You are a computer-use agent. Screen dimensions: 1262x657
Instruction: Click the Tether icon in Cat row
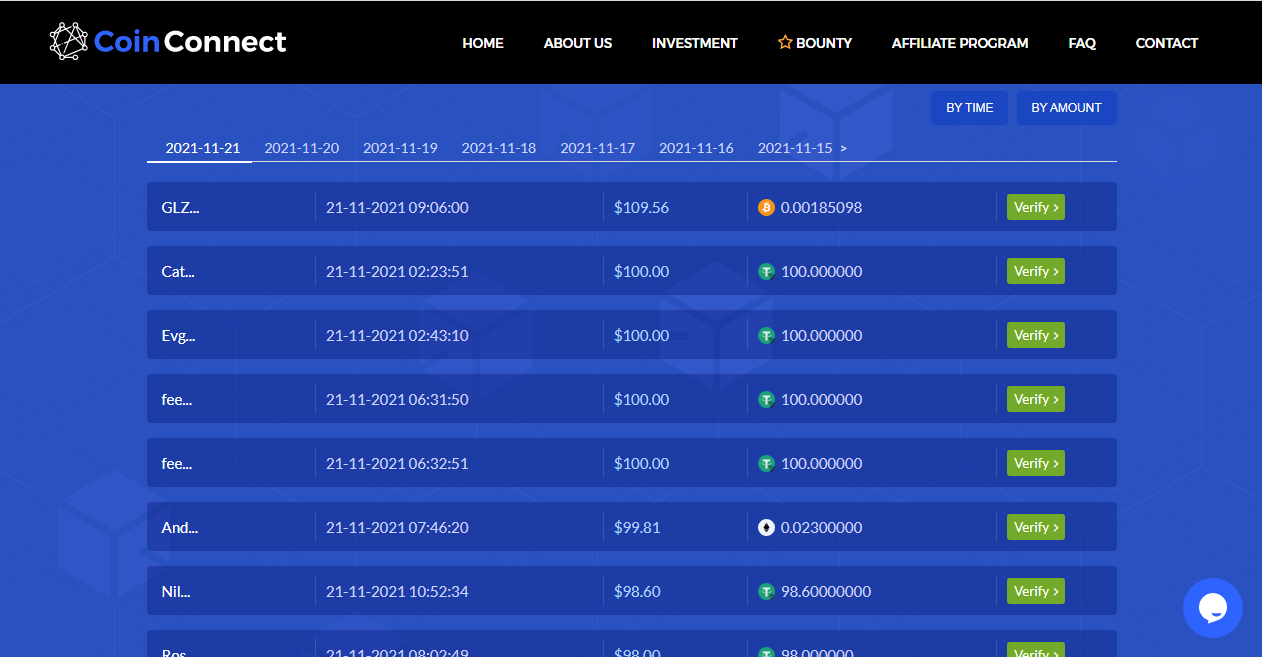[x=767, y=271]
